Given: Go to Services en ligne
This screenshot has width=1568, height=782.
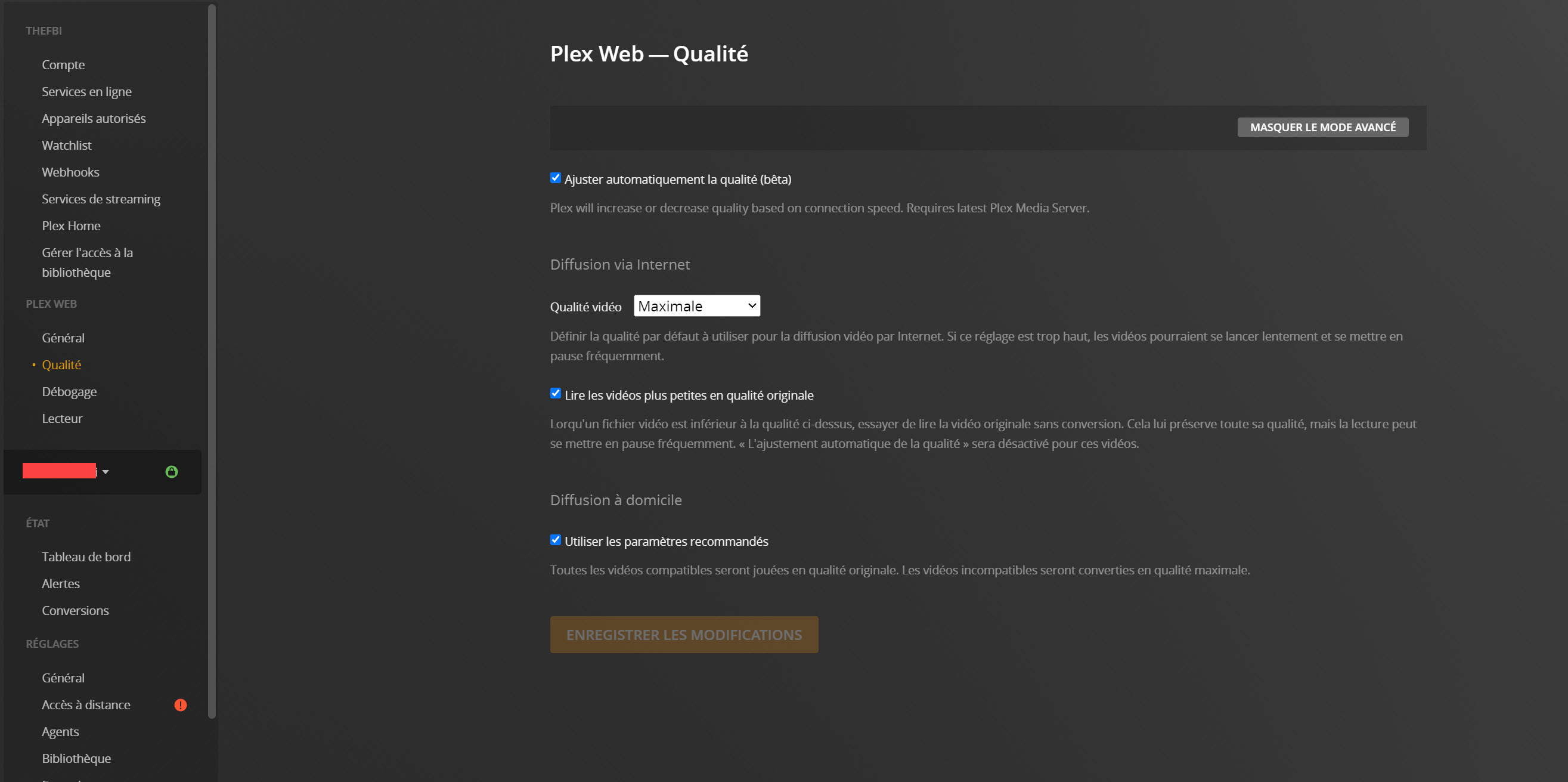Looking at the screenshot, I should click(86, 91).
